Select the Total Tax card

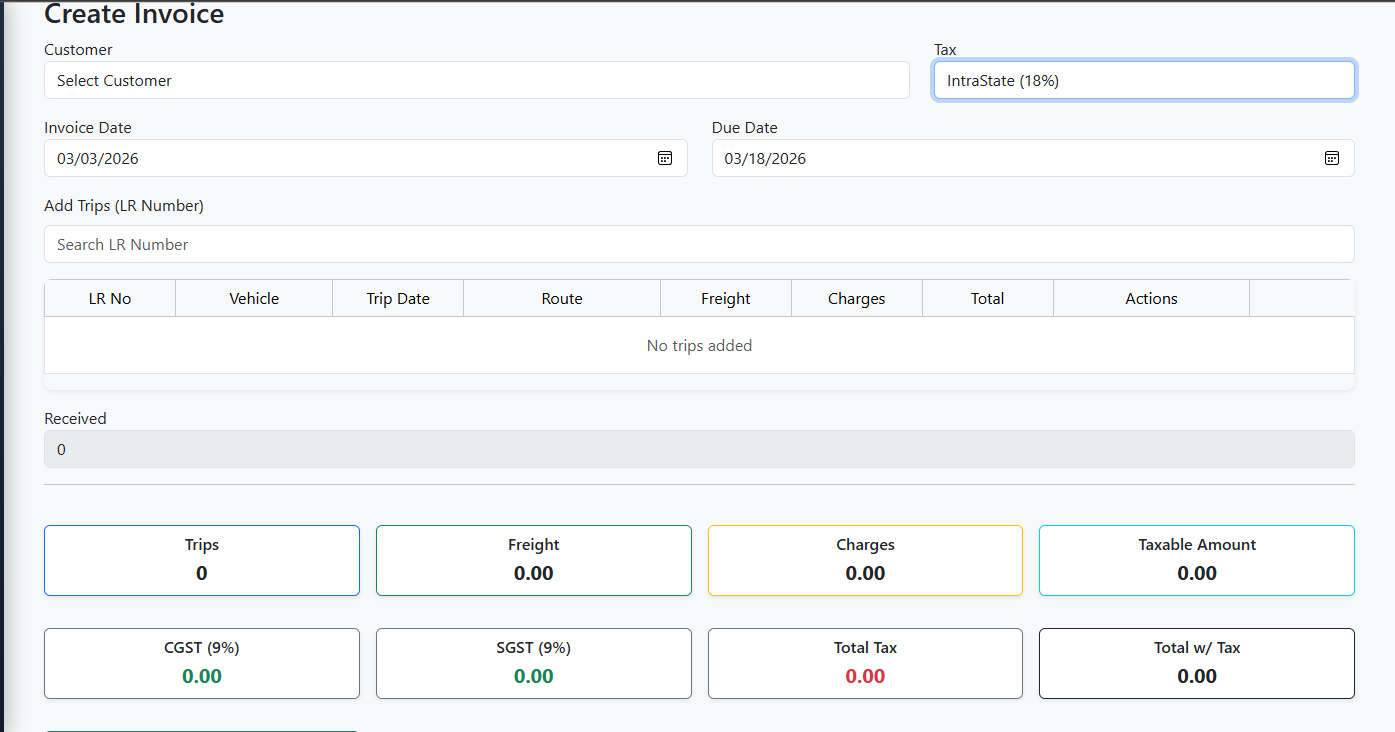[x=865, y=663]
